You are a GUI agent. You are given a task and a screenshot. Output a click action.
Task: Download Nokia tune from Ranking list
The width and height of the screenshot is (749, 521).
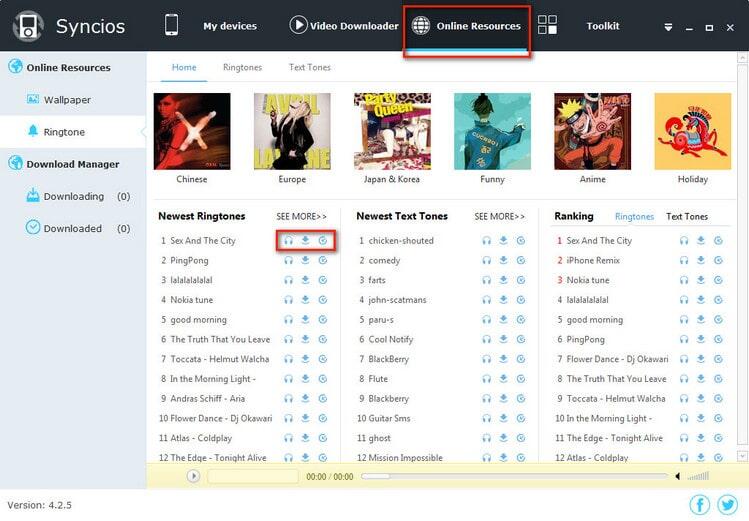click(701, 280)
